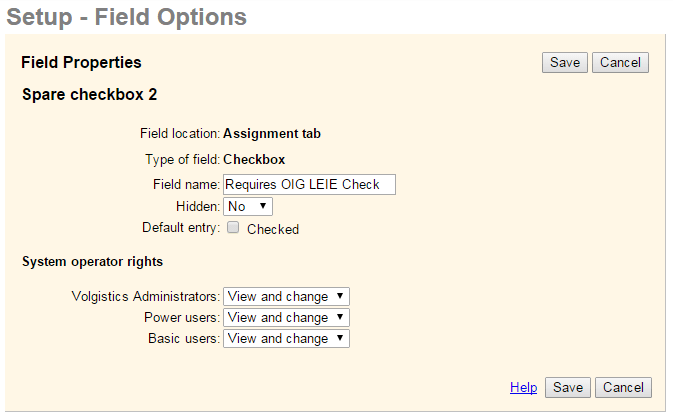
Task: Click the top Cancel button
Action: (x=620, y=62)
